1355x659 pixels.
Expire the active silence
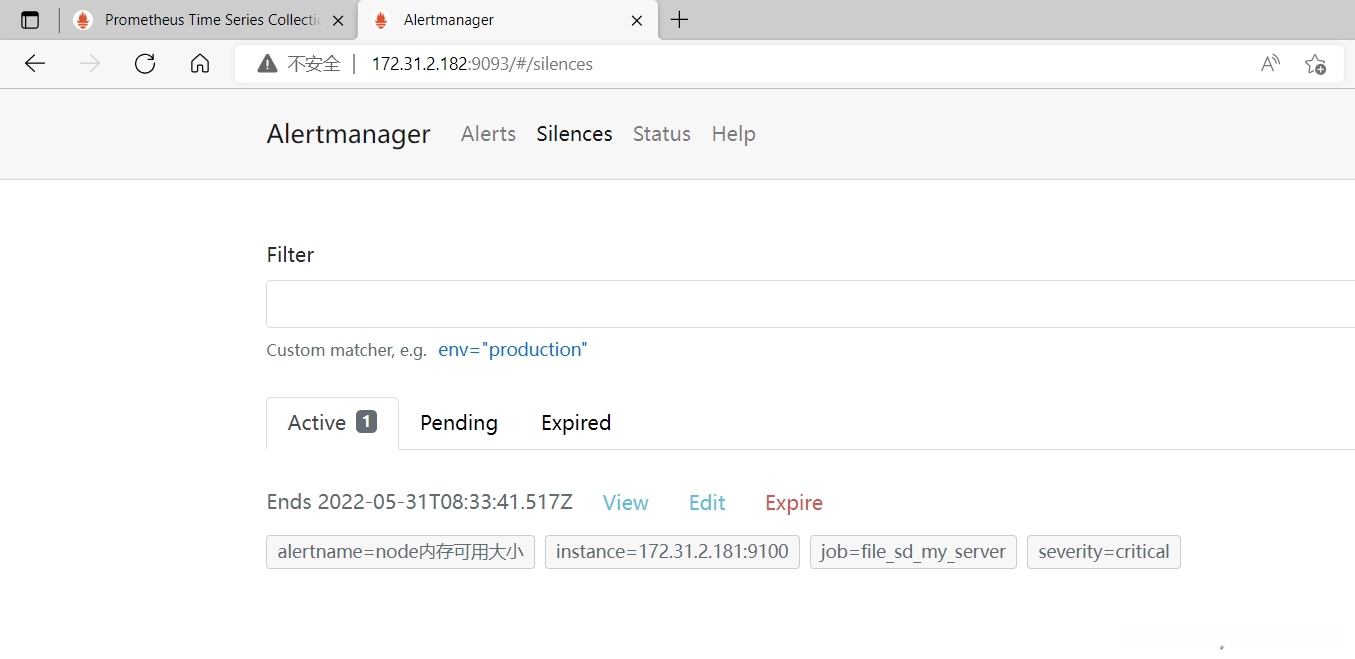pyautogui.click(x=794, y=503)
